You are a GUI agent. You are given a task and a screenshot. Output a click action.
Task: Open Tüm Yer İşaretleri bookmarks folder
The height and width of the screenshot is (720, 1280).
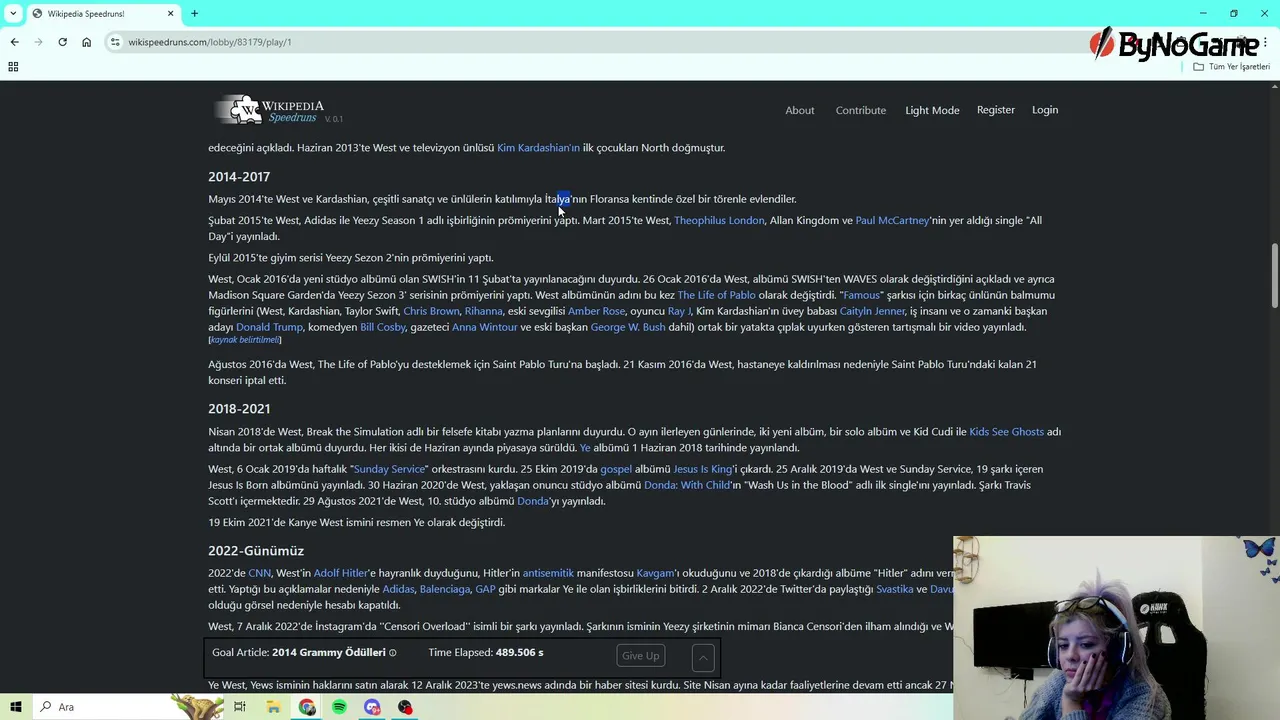coord(1232,67)
